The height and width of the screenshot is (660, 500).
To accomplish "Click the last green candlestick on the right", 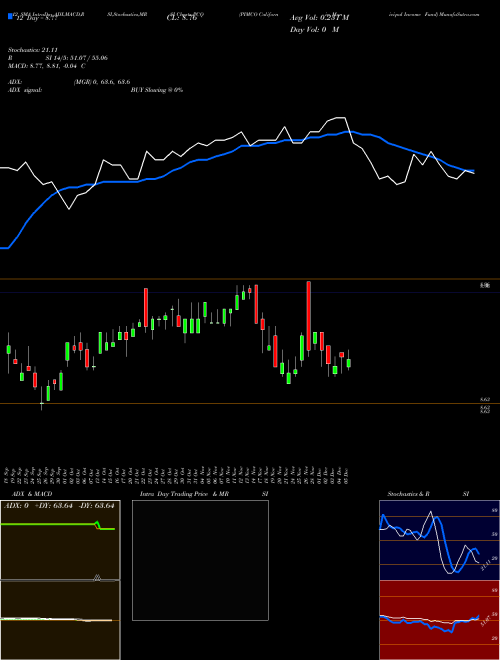I will click(x=348, y=363).
